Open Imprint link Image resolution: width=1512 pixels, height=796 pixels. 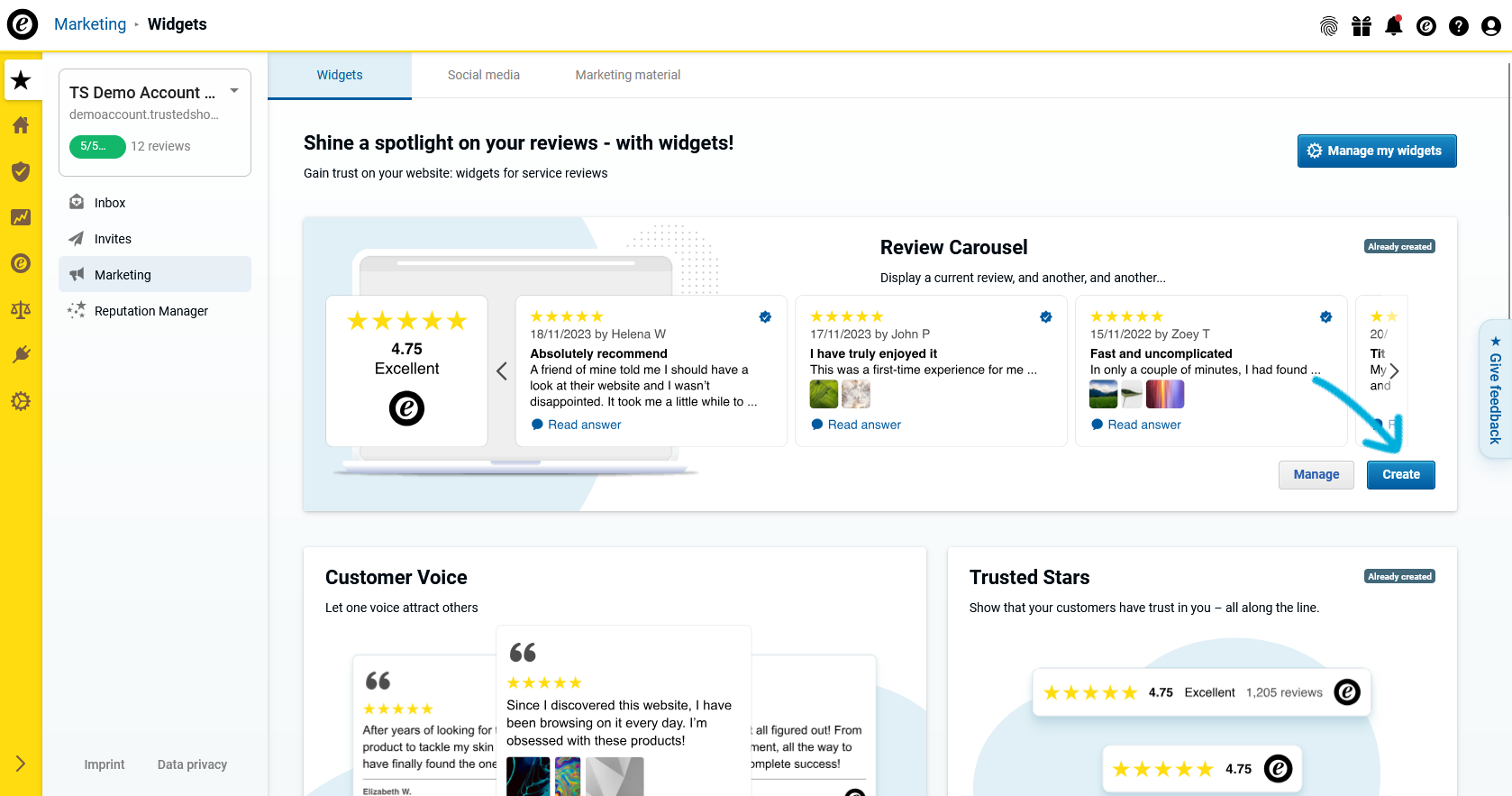pyautogui.click(x=105, y=764)
